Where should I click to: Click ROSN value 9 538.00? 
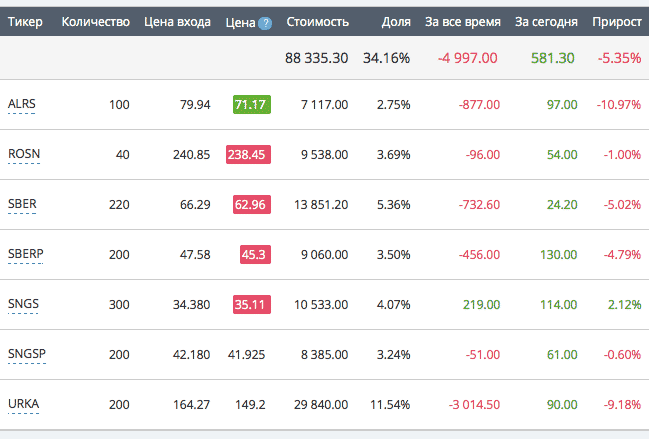[x=324, y=154]
